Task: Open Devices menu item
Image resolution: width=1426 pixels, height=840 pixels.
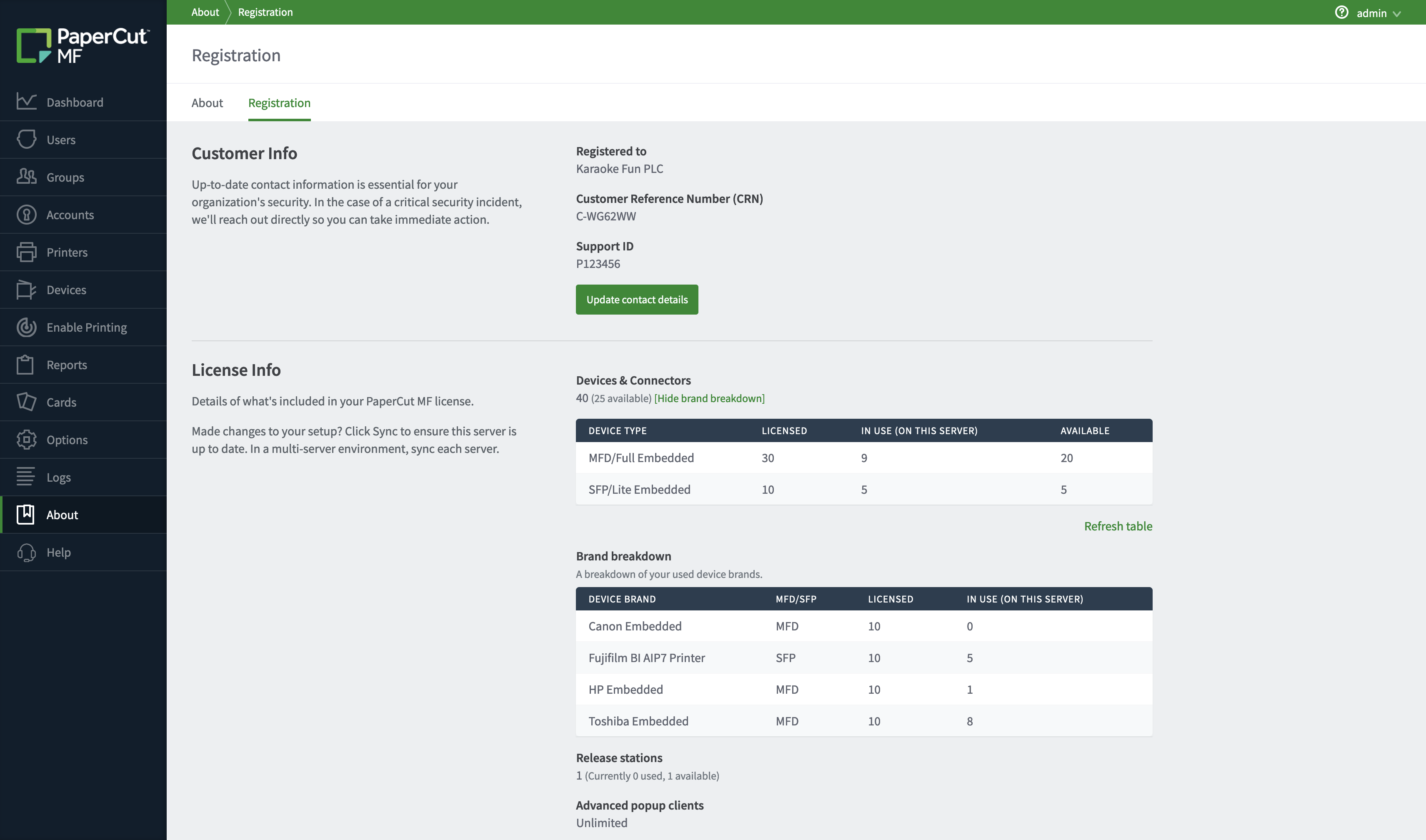Action: pyautogui.click(x=83, y=289)
